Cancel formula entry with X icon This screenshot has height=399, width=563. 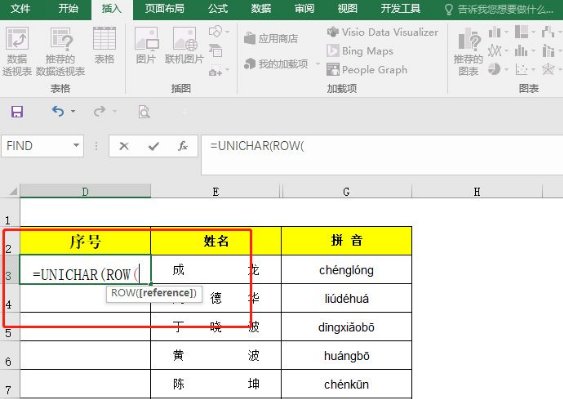124,146
